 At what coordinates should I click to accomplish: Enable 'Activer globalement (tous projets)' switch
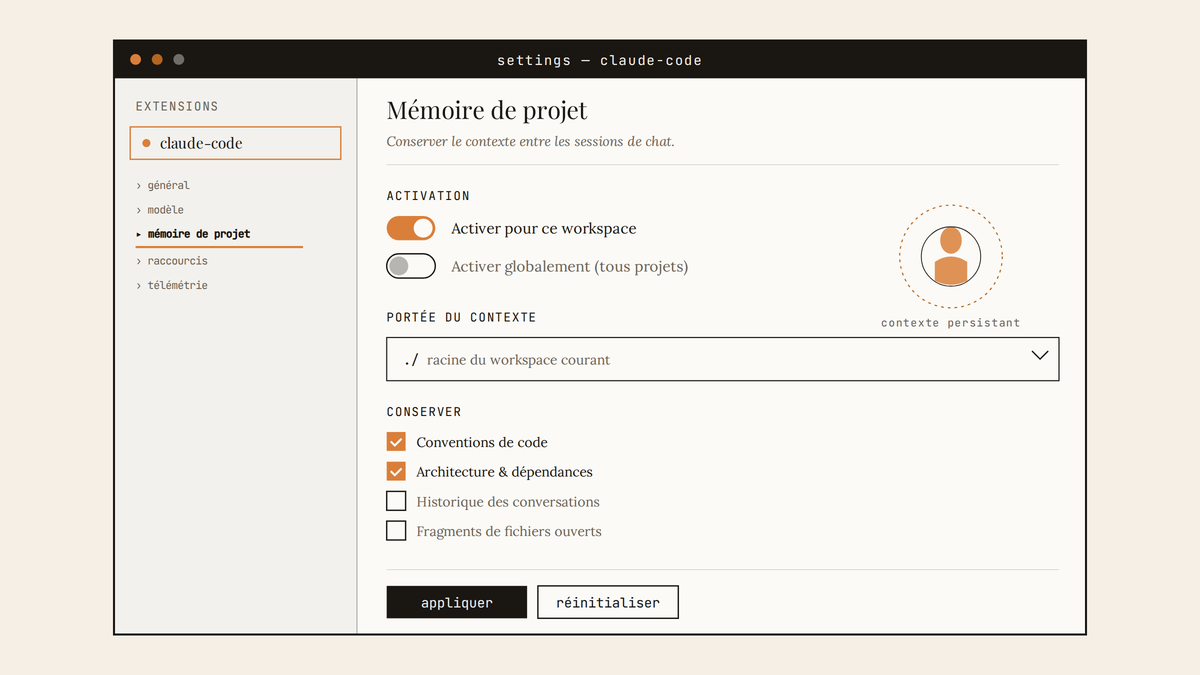(411, 266)
